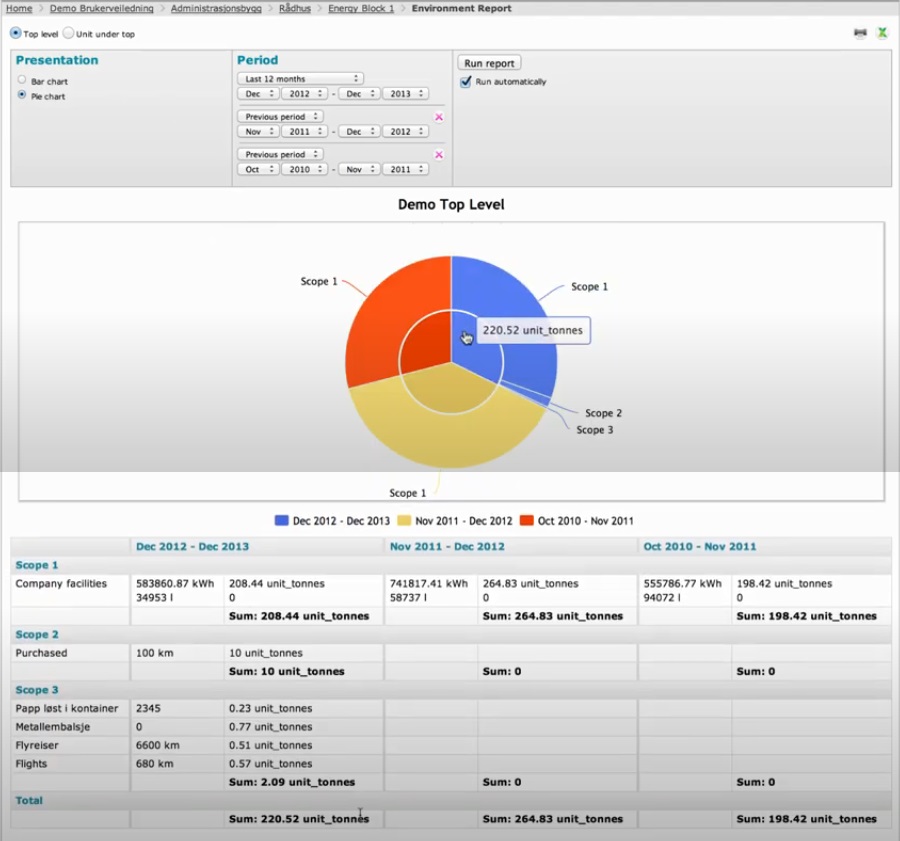Click the print report icon

click(860, 33)
